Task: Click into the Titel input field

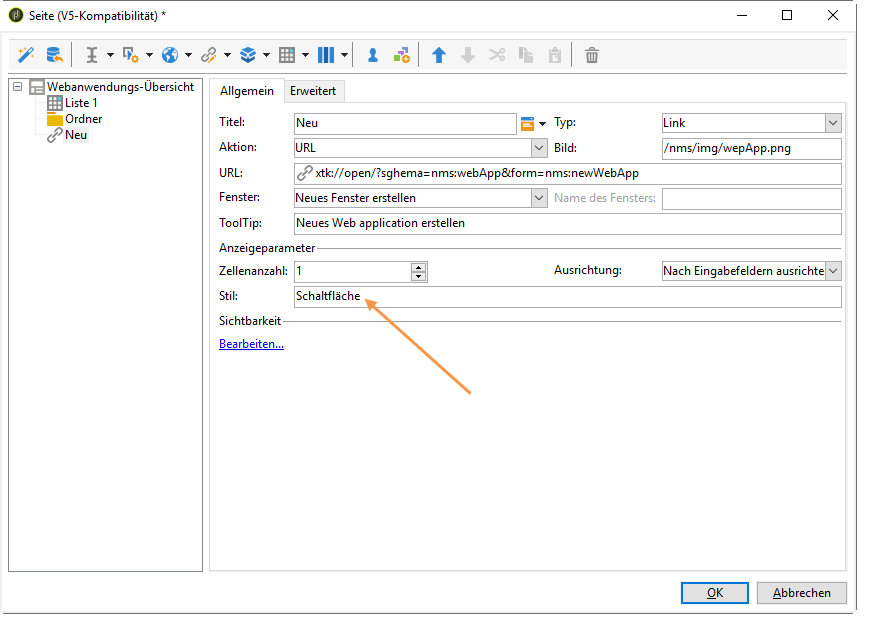Action: click(x=405, y=124)
